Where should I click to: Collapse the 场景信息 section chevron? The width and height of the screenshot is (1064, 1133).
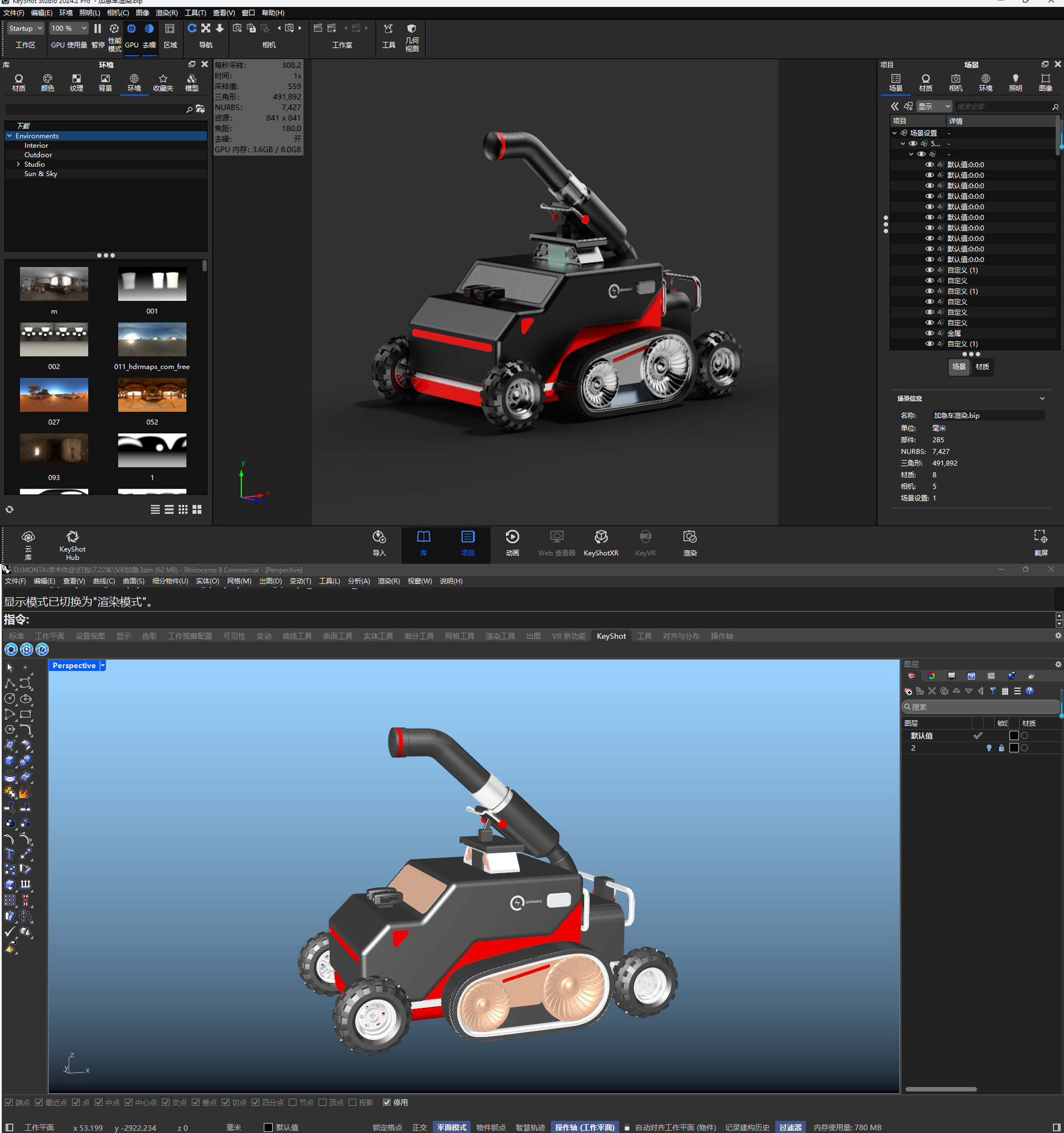coord(1042,398)
